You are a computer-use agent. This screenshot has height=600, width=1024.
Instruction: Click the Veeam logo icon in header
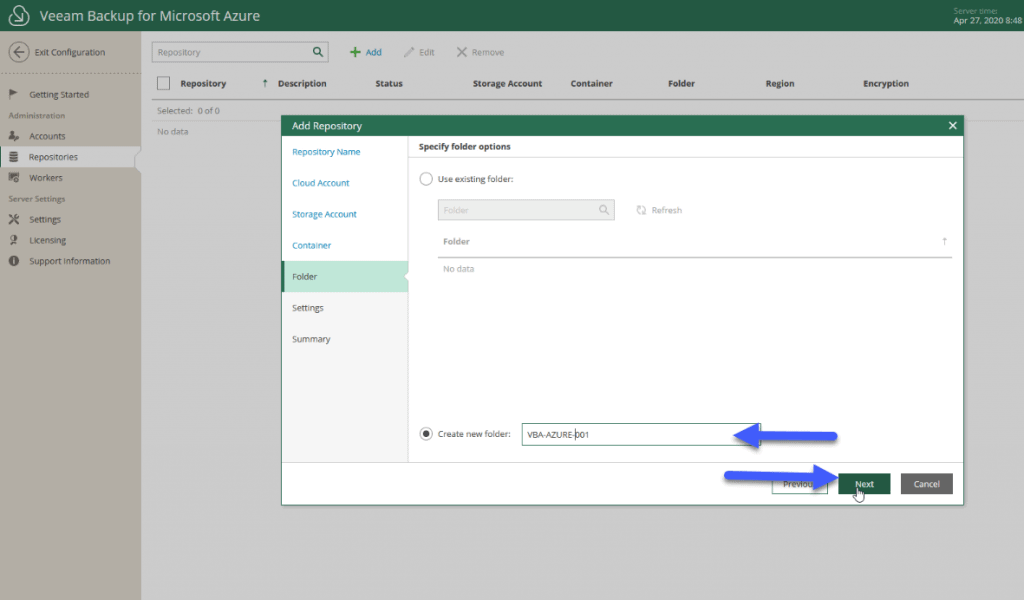(19, 15)
